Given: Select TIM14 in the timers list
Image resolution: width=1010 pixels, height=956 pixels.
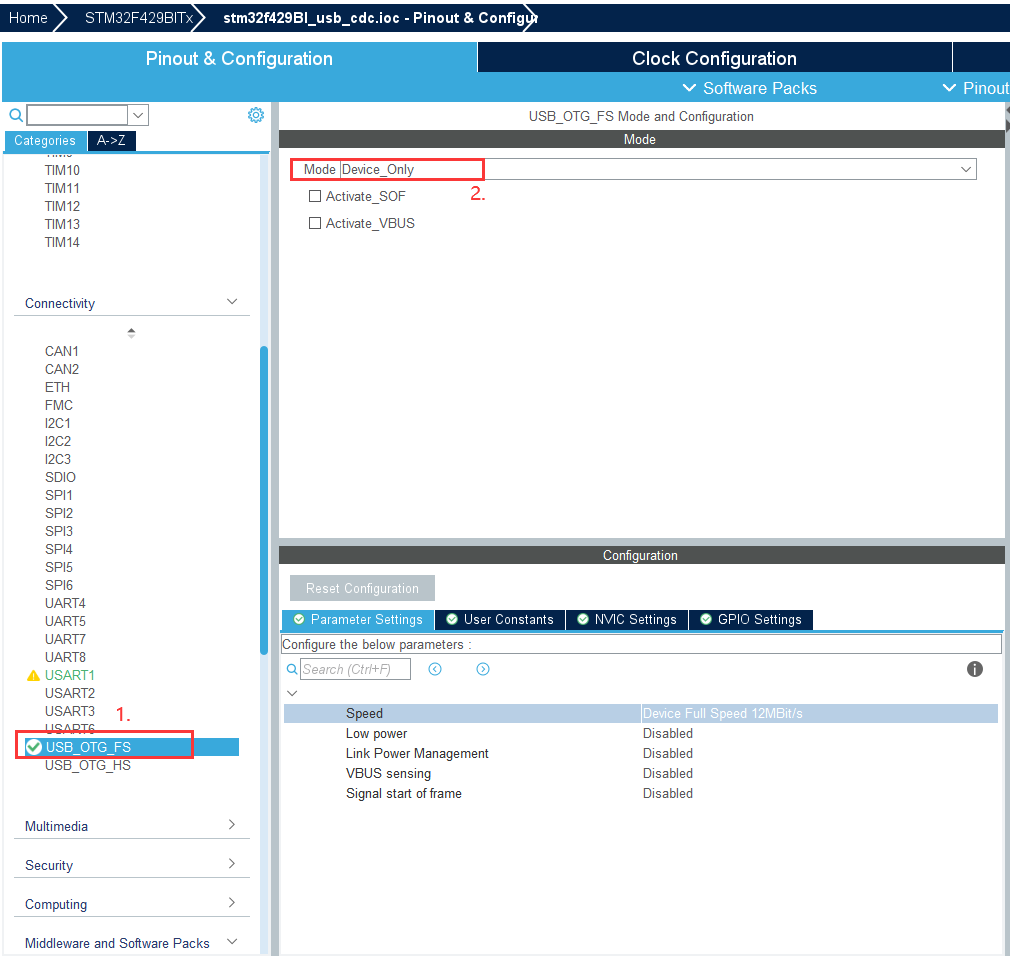Looking at the screenshot, I should click(62, 242).
